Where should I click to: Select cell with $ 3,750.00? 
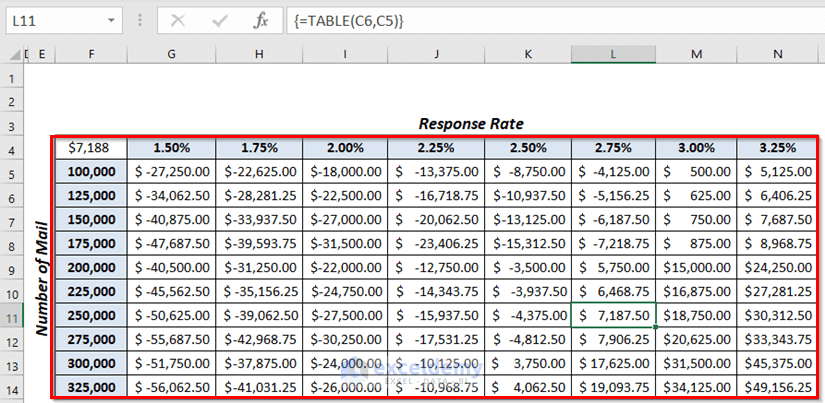pyautogui.click(x=528, y=363)
